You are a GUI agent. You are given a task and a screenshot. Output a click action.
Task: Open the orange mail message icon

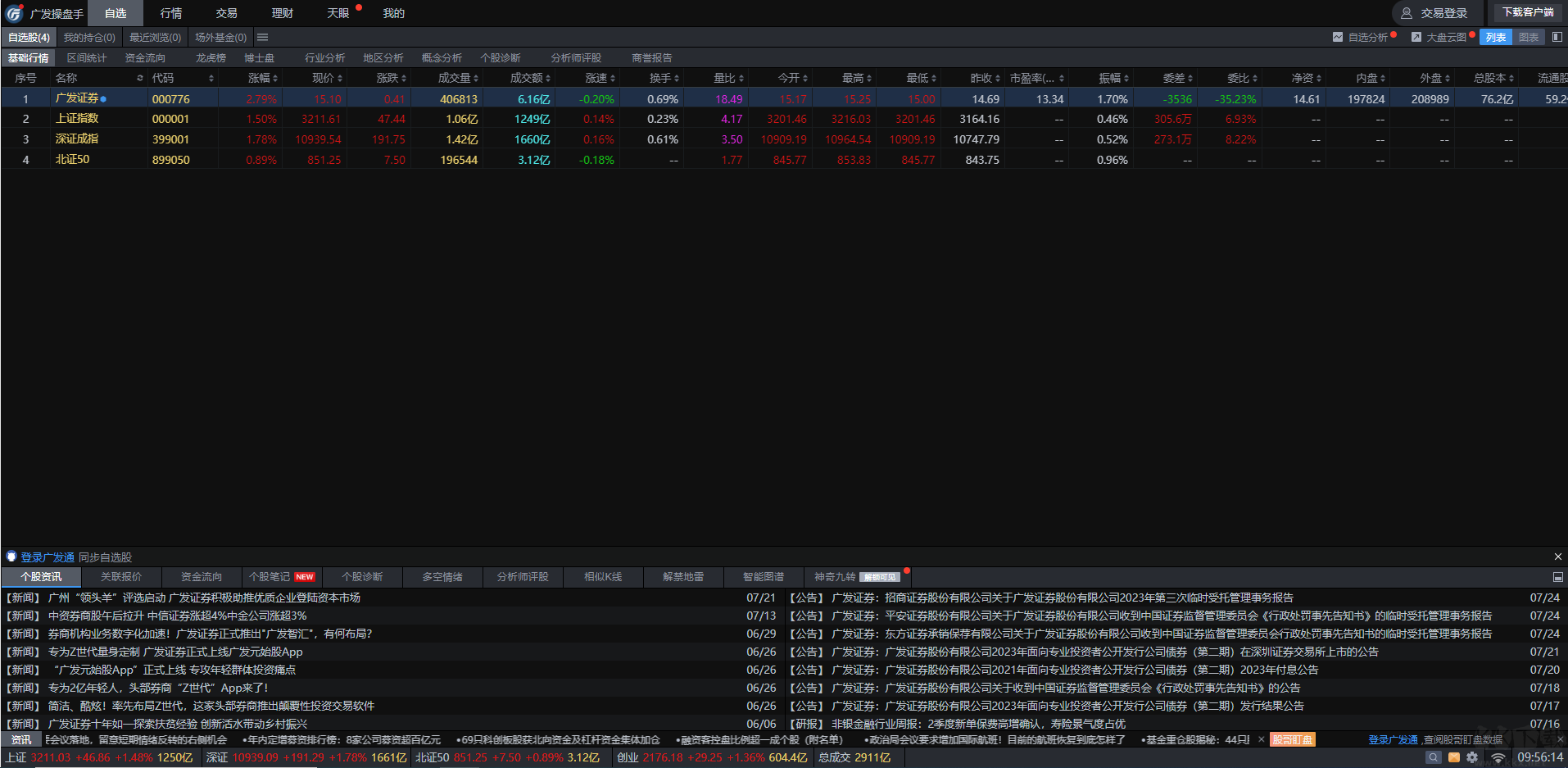click(x=1454, y=757)
